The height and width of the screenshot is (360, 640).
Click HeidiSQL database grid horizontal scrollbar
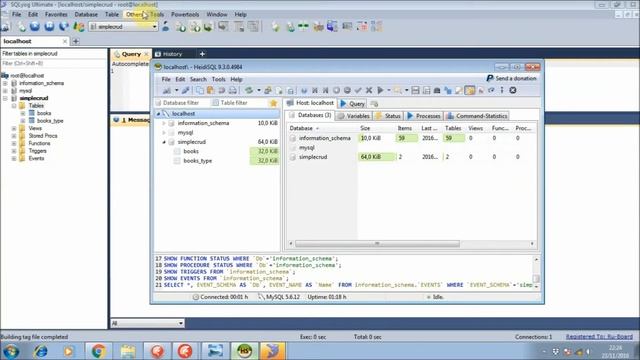pyautogui.click(x=377, y=244)
